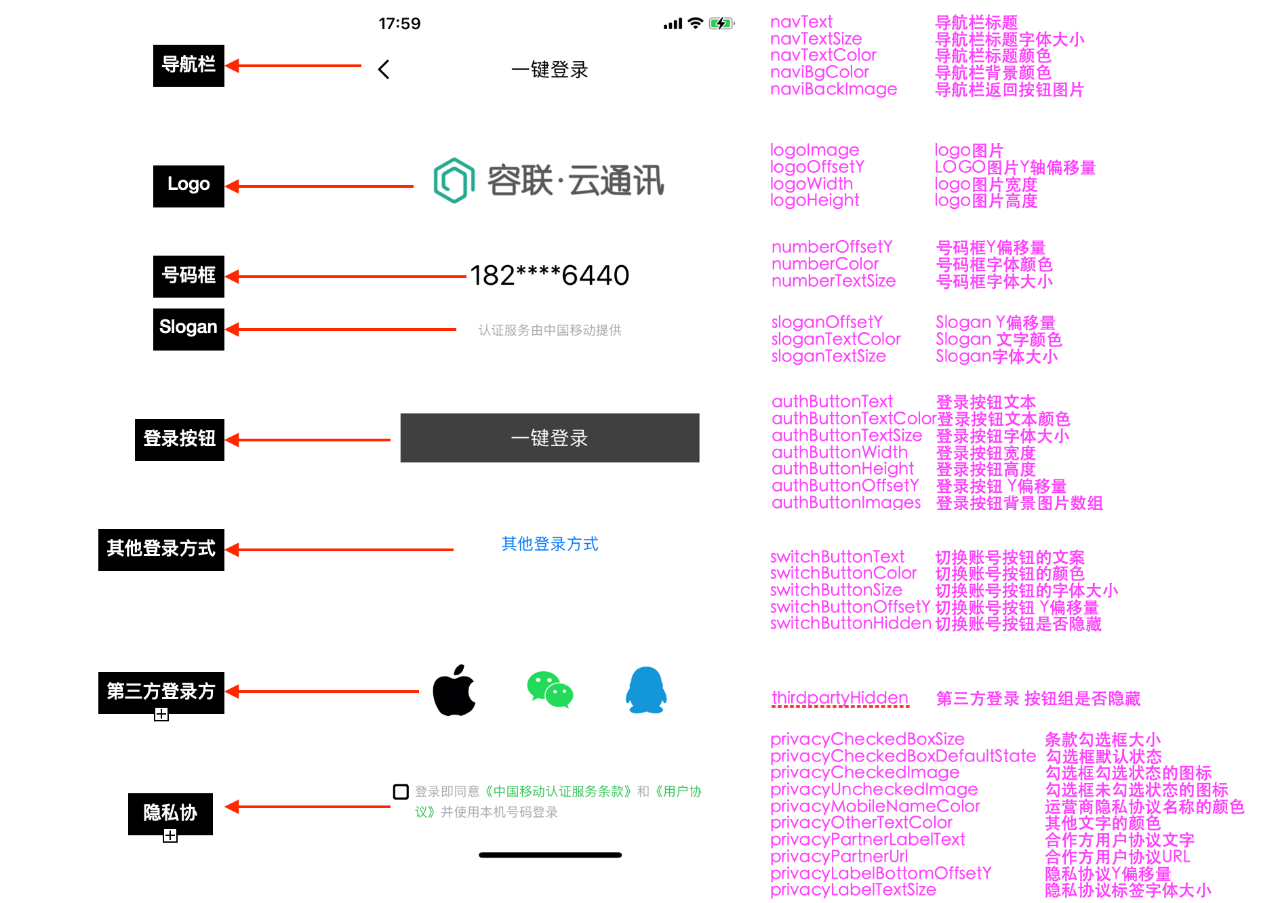Click the black Slogan label
1280x903 pixels.
[189, 328]
